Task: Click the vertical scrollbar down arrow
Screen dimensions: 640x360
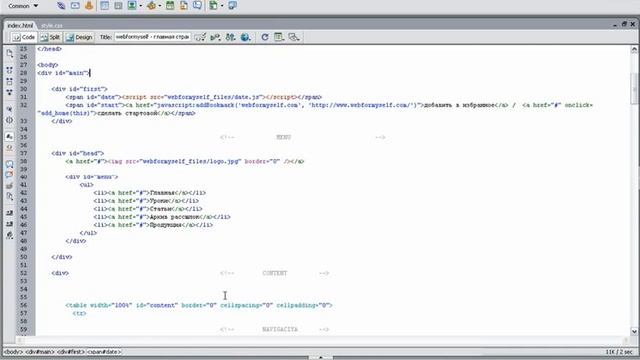Action: click(x=634, y=331)
